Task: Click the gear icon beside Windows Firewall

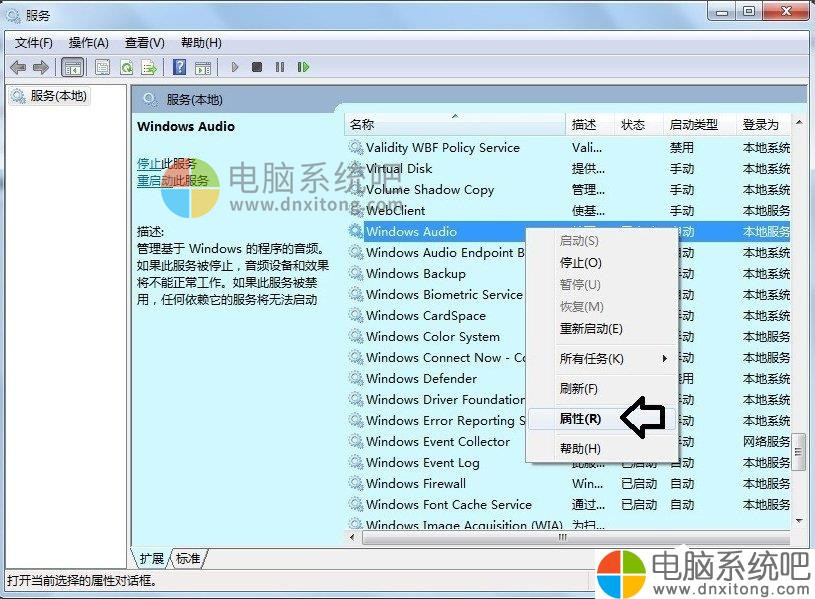Action: pyautogui.click(x=356, y=483)
